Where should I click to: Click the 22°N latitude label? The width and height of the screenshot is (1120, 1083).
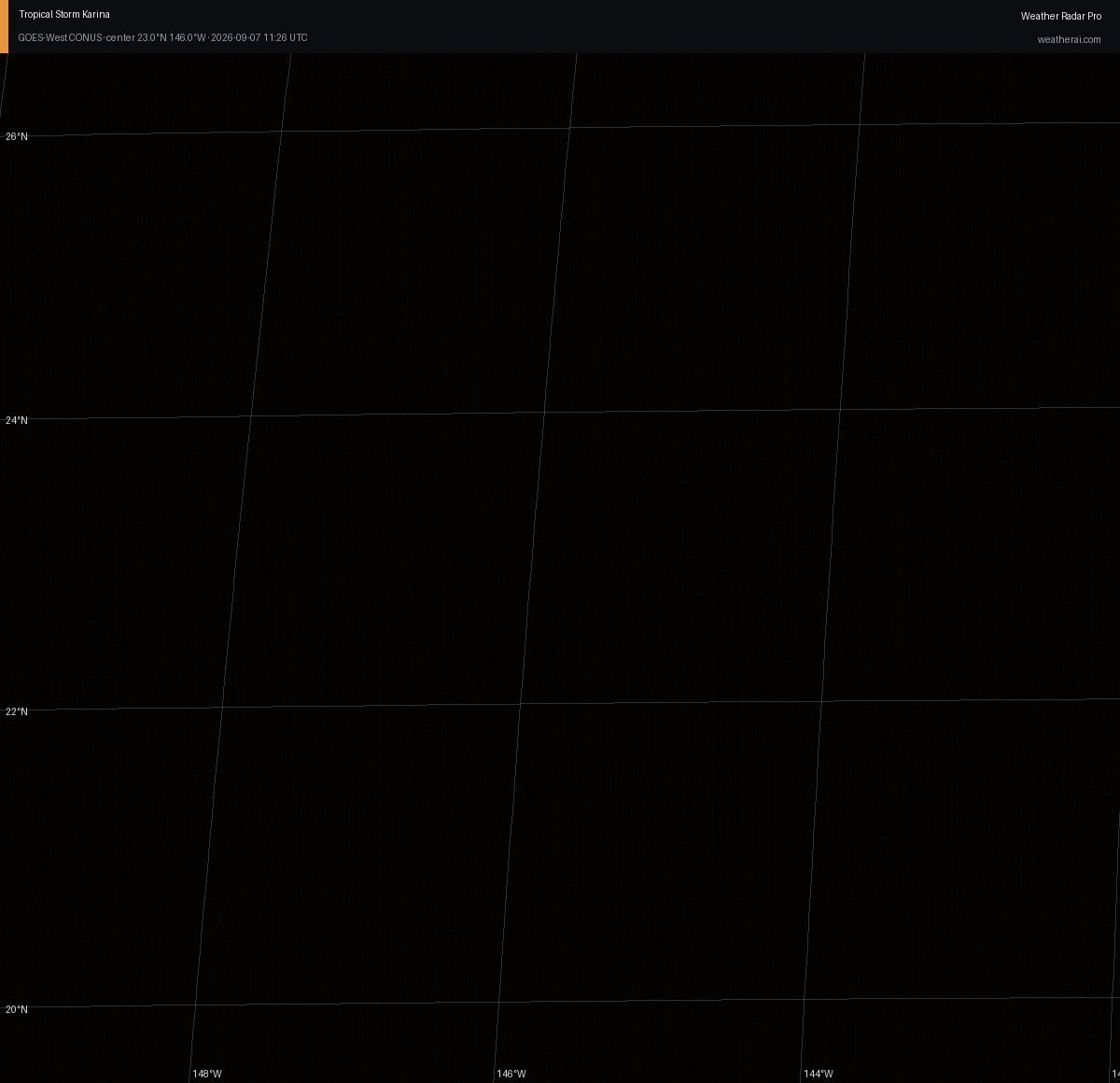tap(17, 711)
